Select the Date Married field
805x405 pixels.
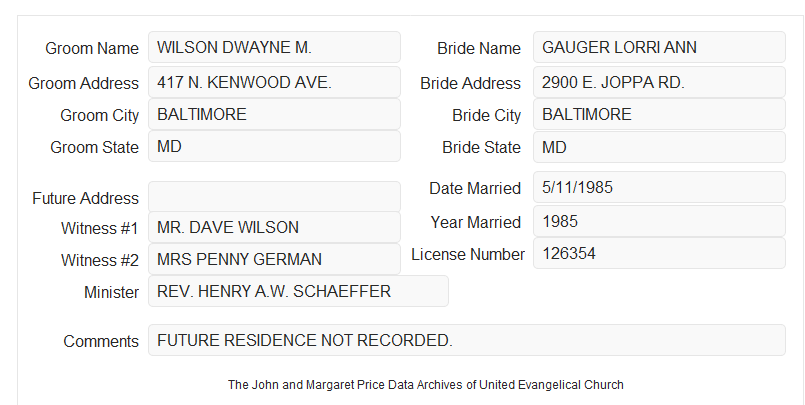point(659,187)
